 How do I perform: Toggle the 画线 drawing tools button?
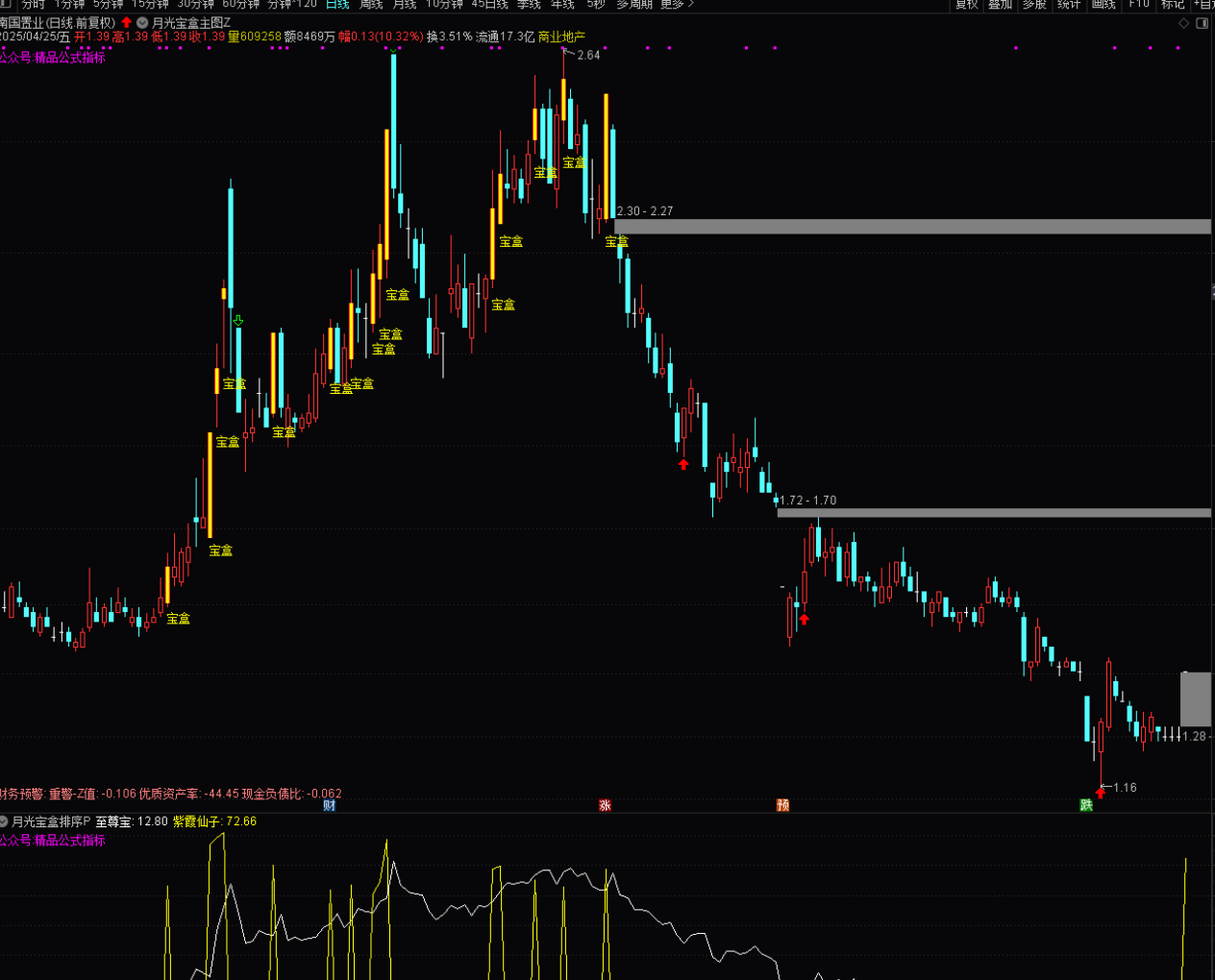pos(1103,5)
